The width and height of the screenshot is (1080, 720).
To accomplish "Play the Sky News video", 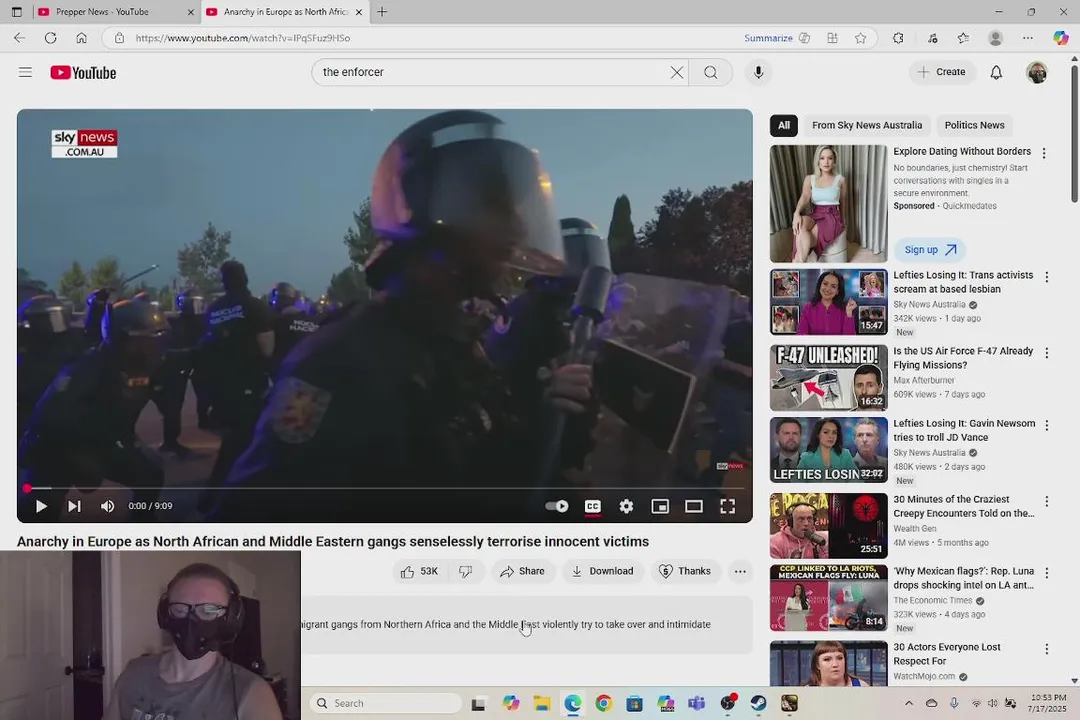I will 41,506.
